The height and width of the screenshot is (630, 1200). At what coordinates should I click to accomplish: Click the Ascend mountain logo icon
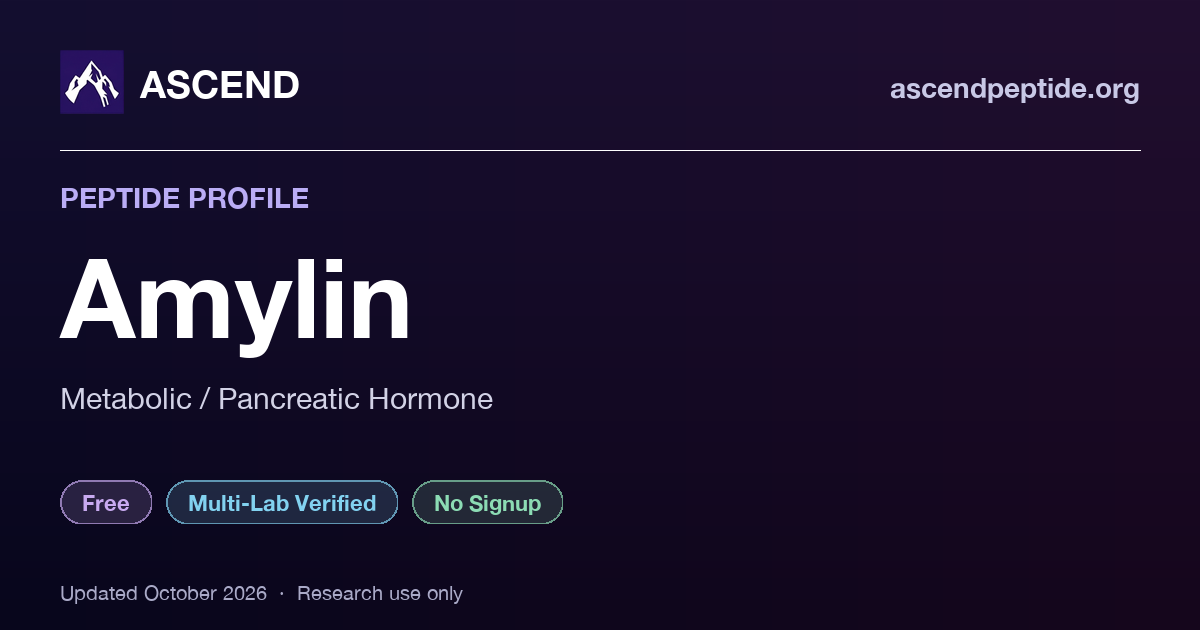pyautogui.click(x=92, y=82)
